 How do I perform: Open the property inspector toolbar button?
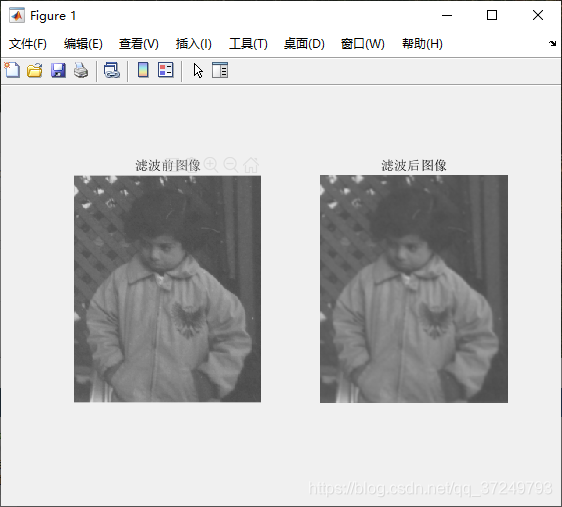pos(220,70)
